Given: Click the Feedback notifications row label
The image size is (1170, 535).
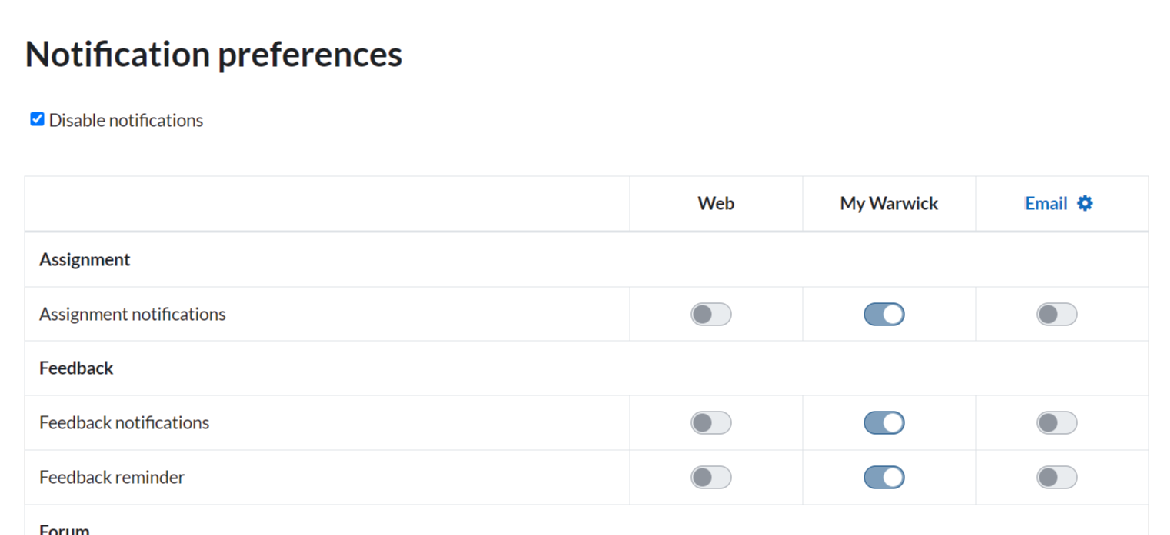Looking at the screenshot, I should (124, 423).
